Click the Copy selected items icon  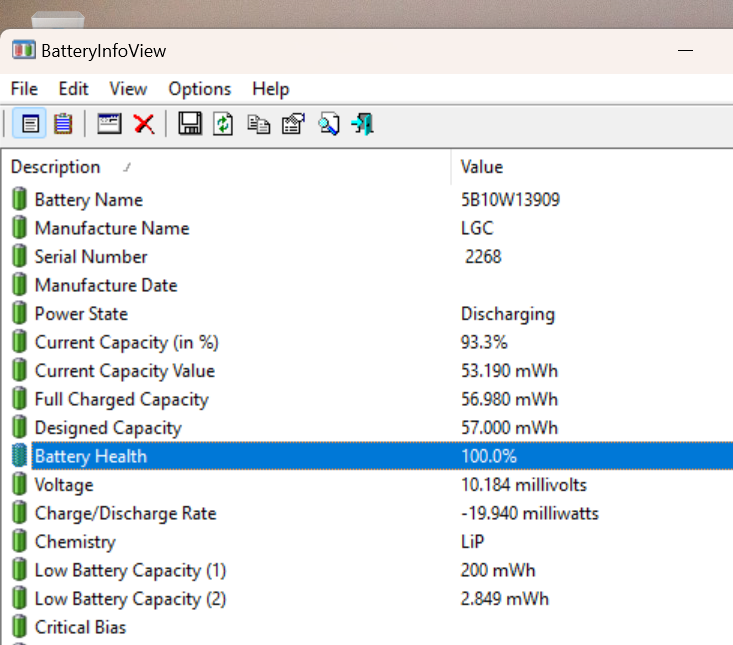point(259,125)
